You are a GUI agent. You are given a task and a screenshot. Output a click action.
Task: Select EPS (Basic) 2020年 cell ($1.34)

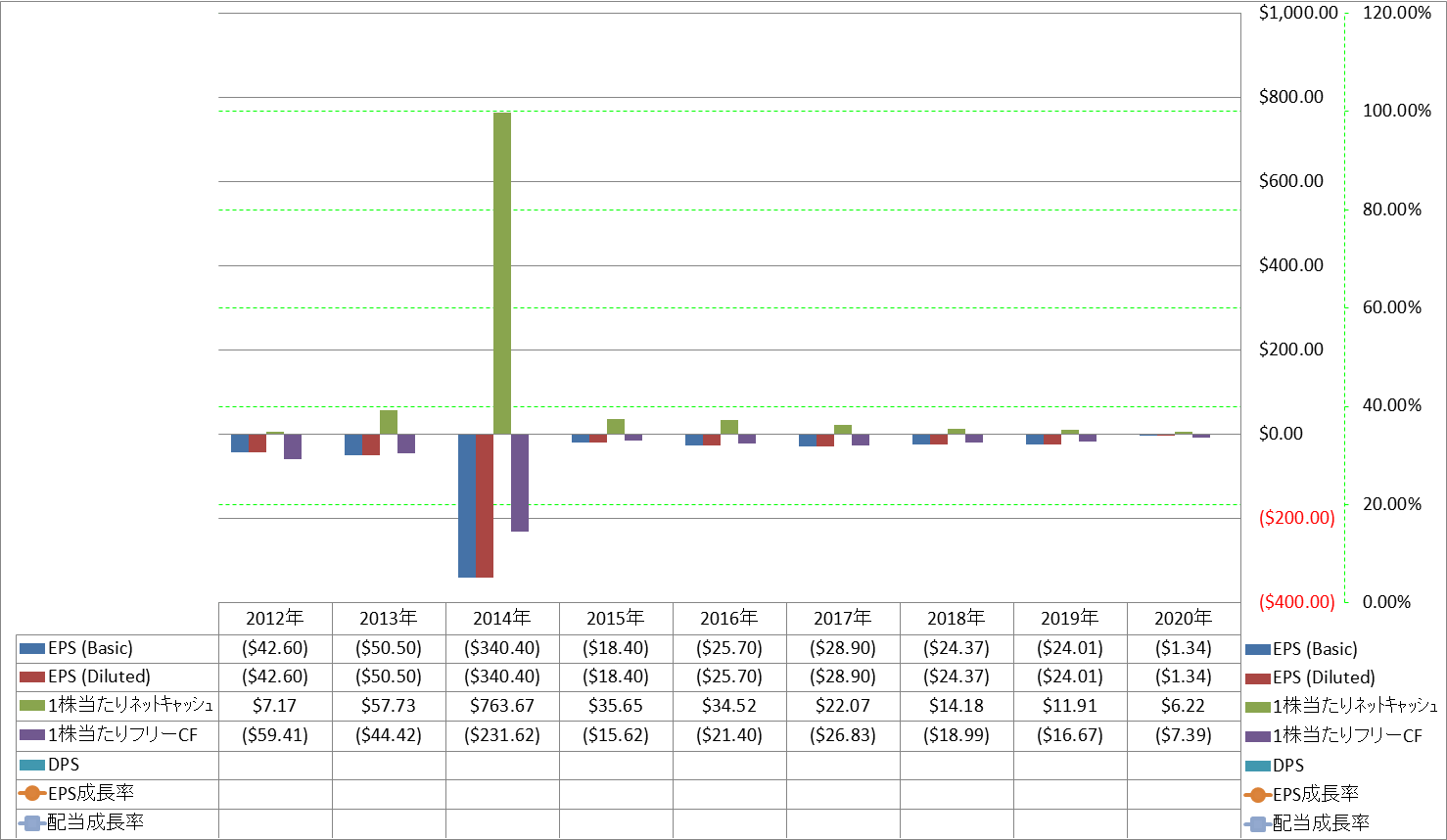1184,648
